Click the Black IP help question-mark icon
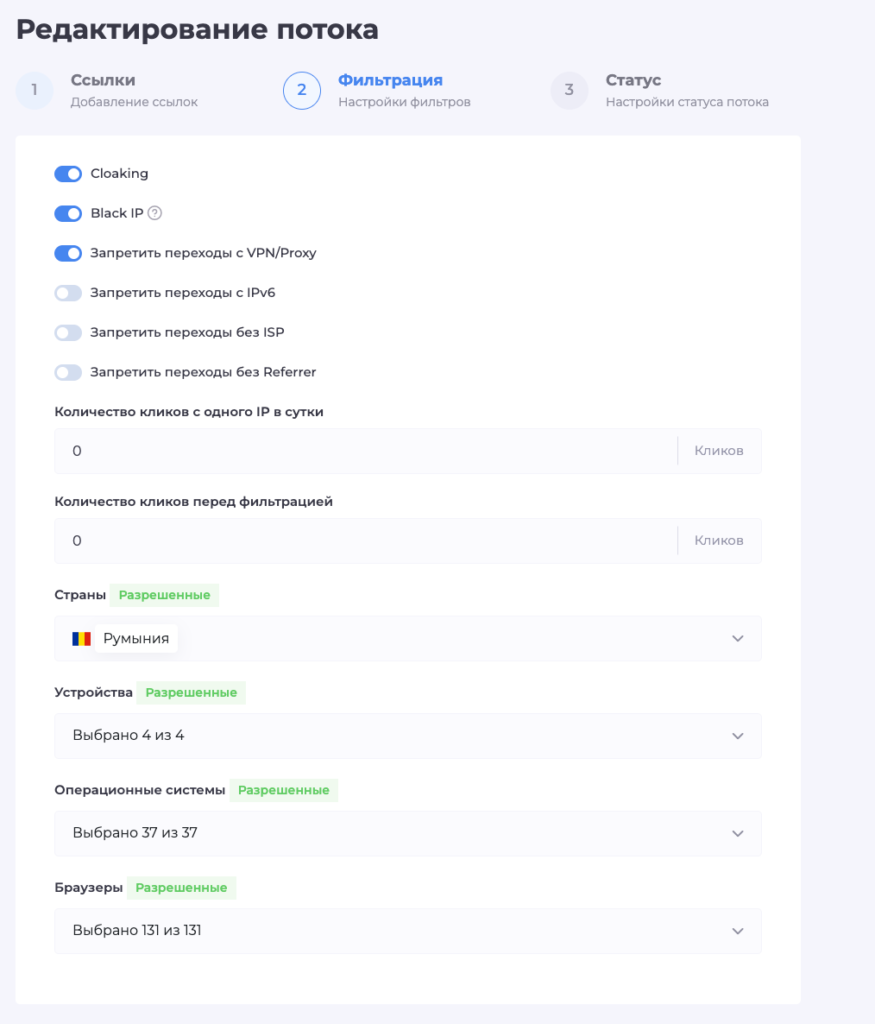 [x=155, y=213]
